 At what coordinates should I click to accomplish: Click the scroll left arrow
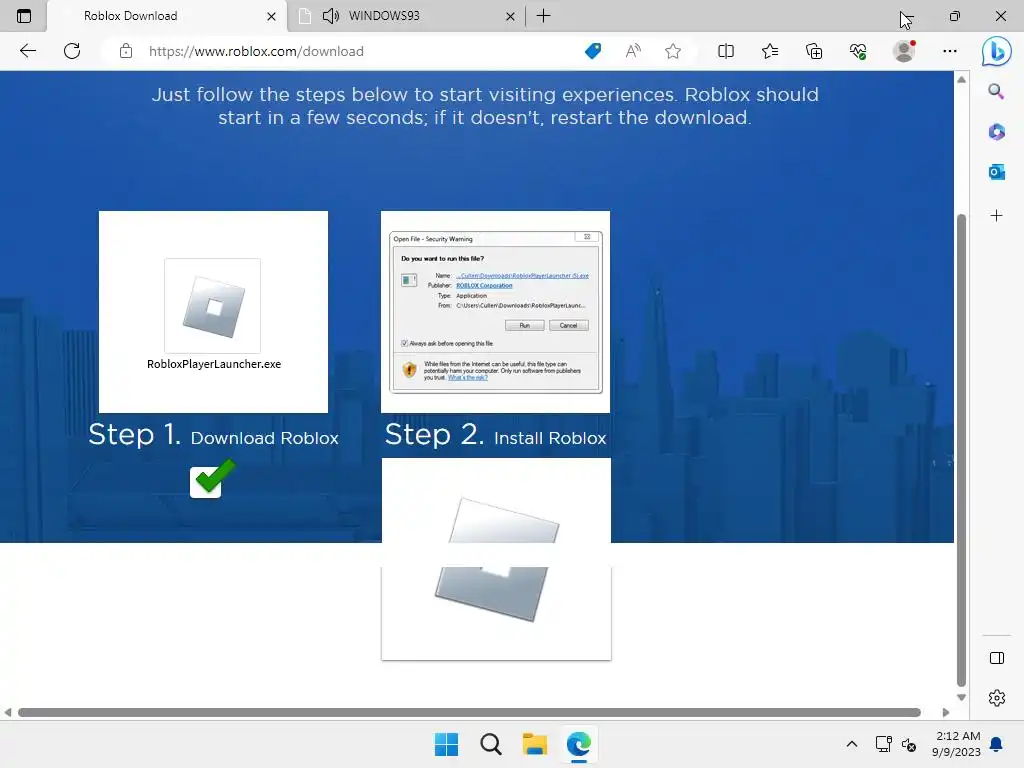click(8, 712)
